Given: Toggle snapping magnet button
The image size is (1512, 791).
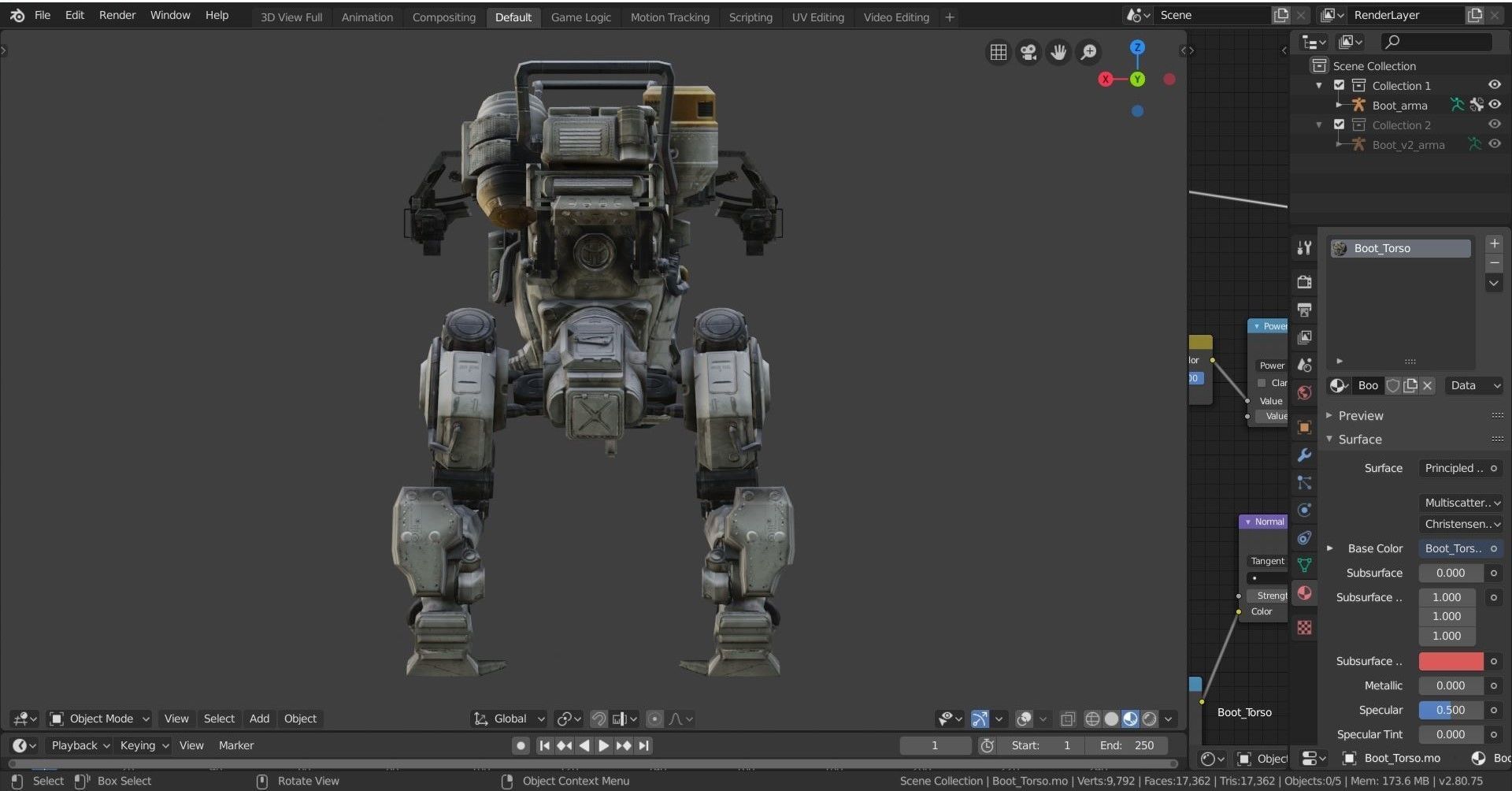Looking at the screenshot, I should pyautogui.click(x=598, y=719).
